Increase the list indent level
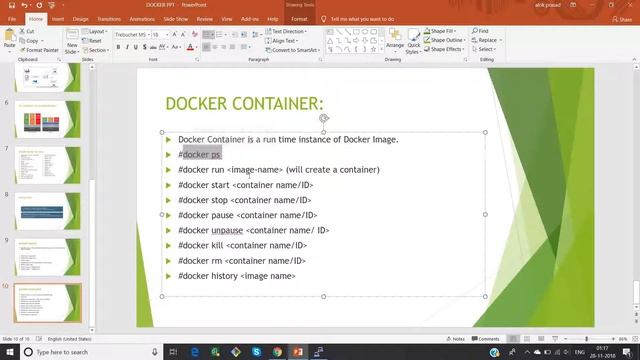640x360 pixels. [244, 35]
